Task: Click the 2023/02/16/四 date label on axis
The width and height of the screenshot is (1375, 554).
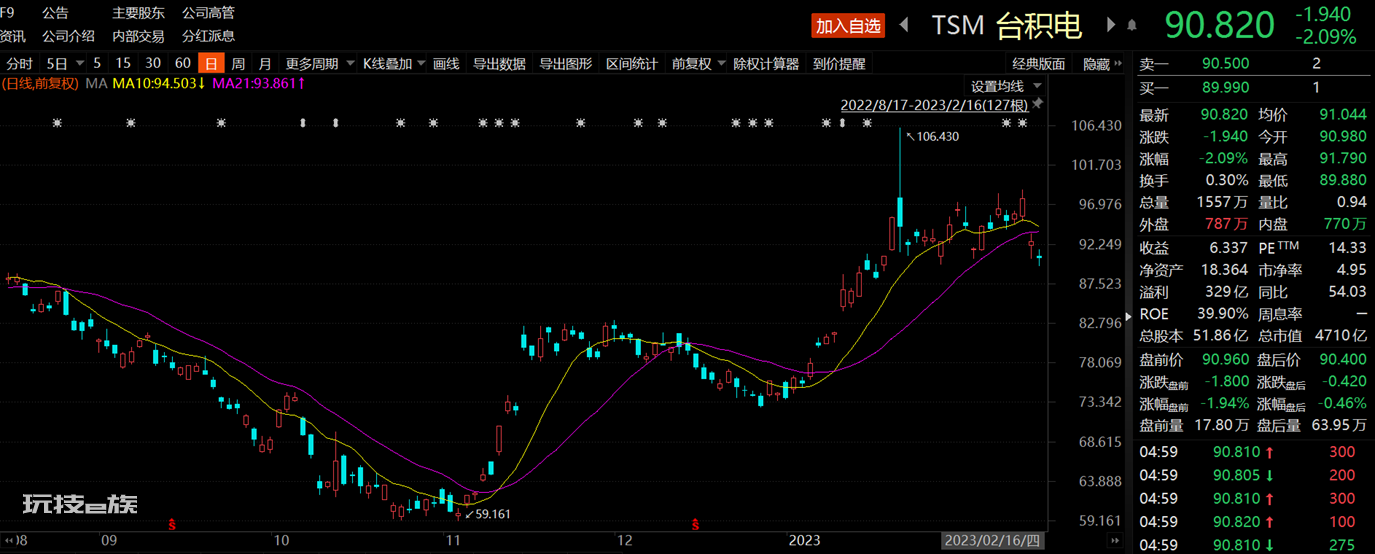Action: (x=994, y=540)
